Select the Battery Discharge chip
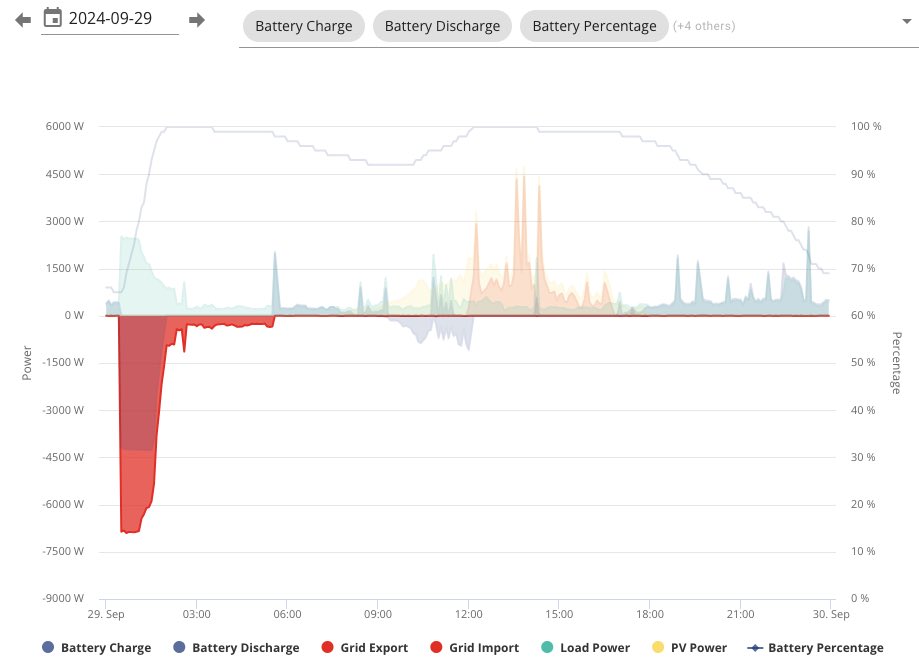 click(442, 26)
